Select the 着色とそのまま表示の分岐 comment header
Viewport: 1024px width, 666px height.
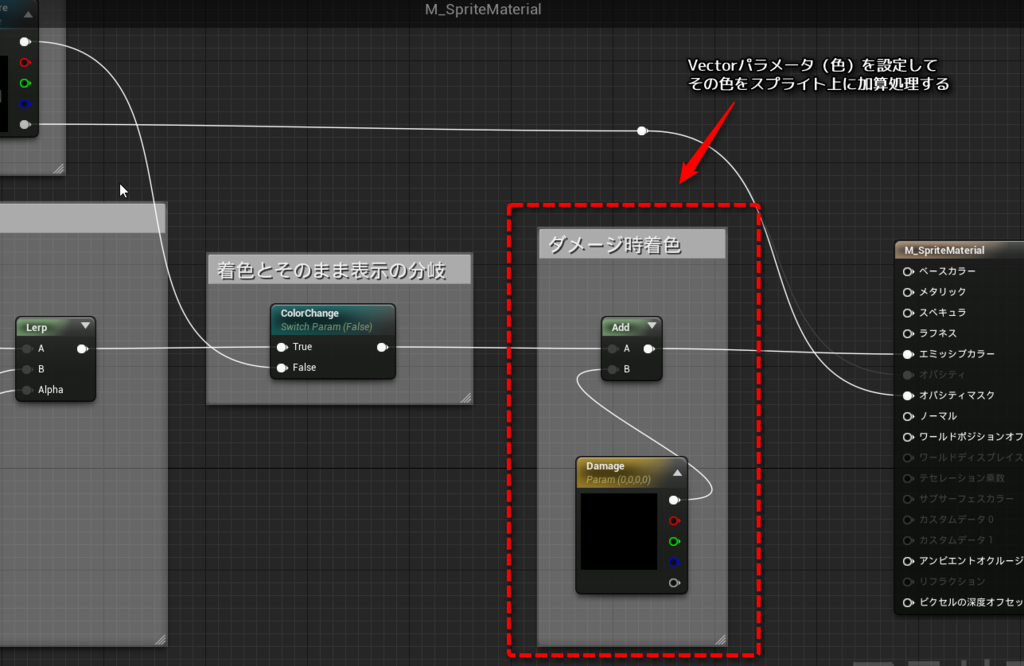point(340,270)
